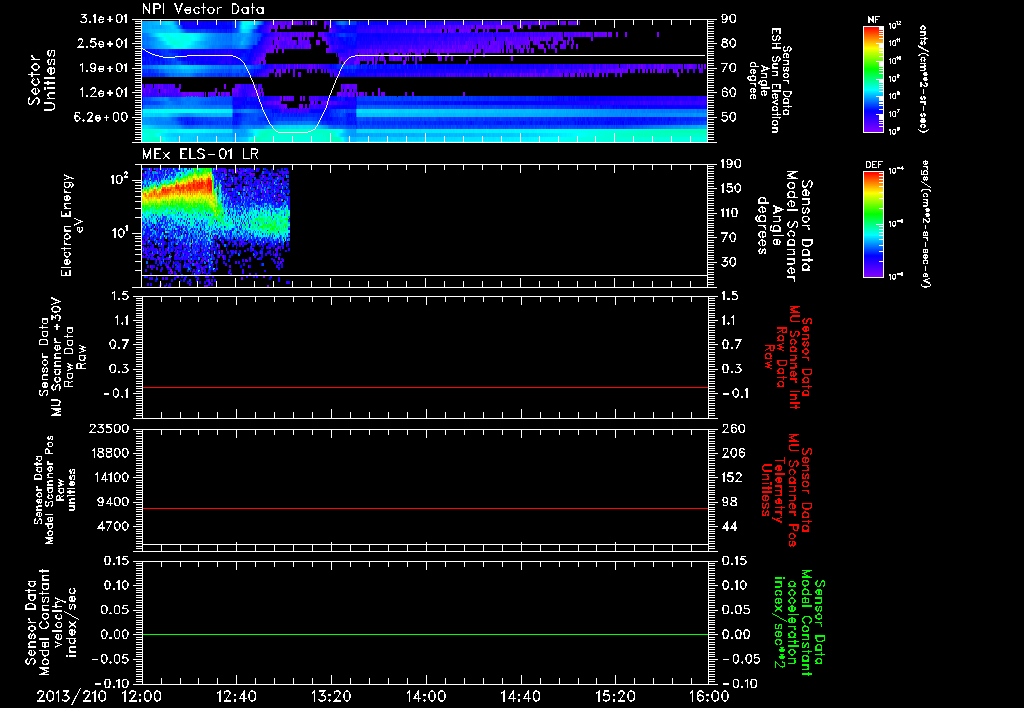
Task: Click the 13:20 time axis label
Action: tap(331, 696)
